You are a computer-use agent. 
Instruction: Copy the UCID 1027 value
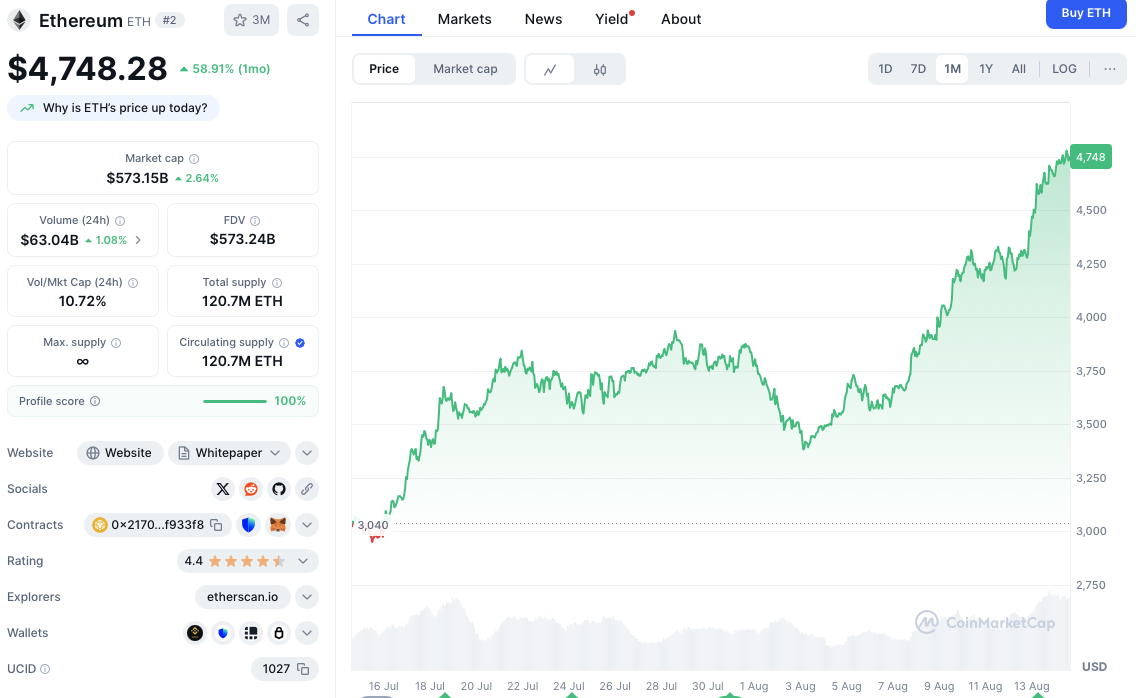point(304,670)
